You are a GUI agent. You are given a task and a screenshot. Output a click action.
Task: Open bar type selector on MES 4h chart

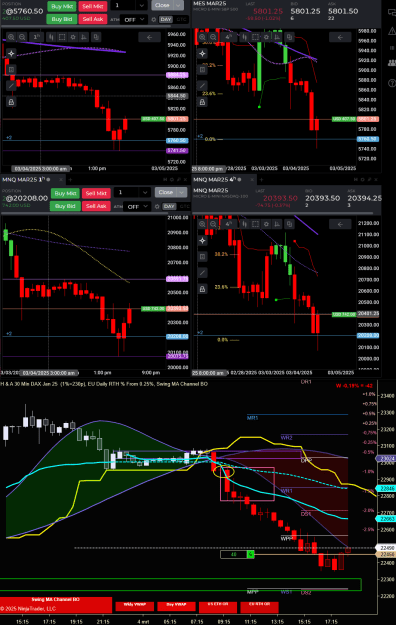pos(244,37)
